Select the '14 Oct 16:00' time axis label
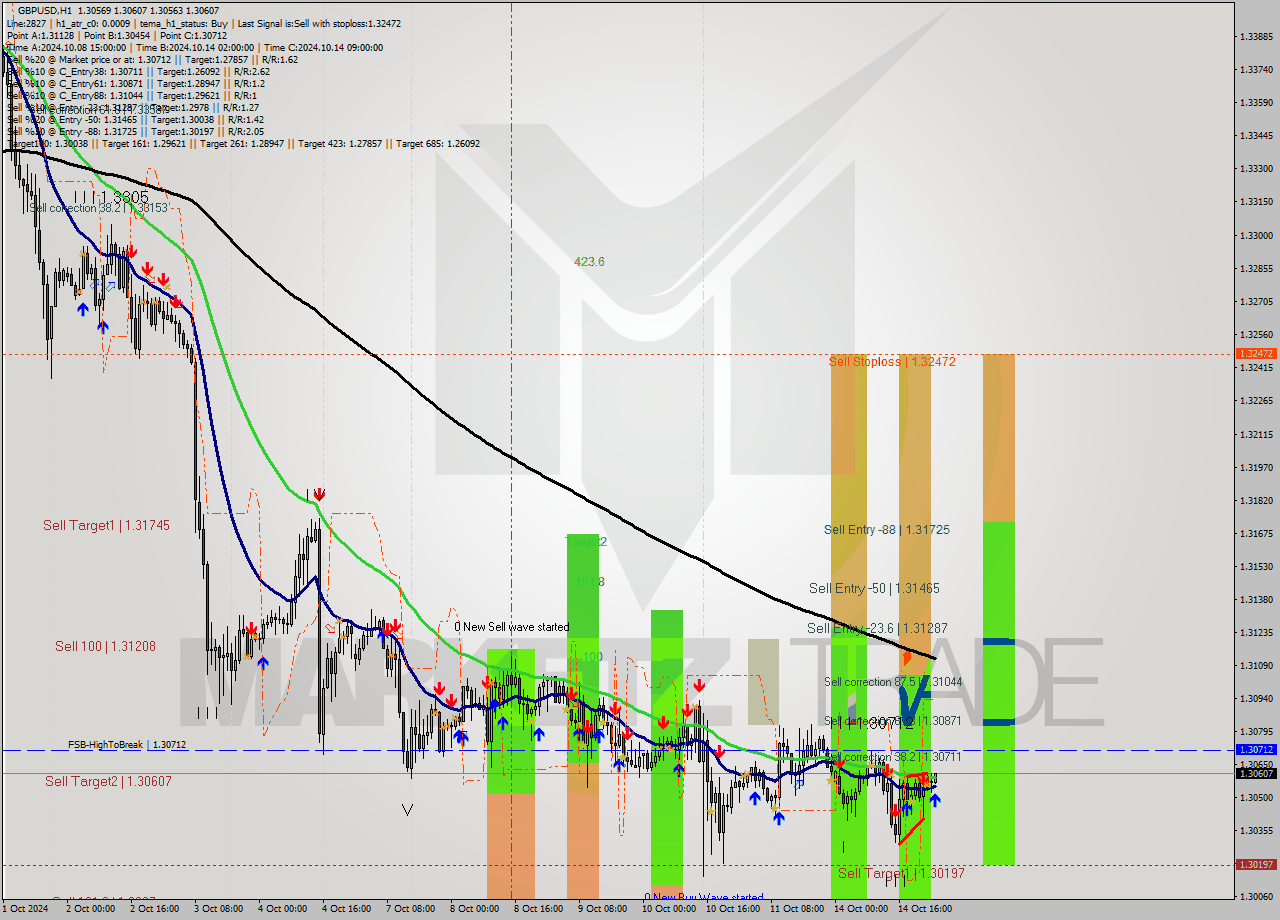 point(924,909)
